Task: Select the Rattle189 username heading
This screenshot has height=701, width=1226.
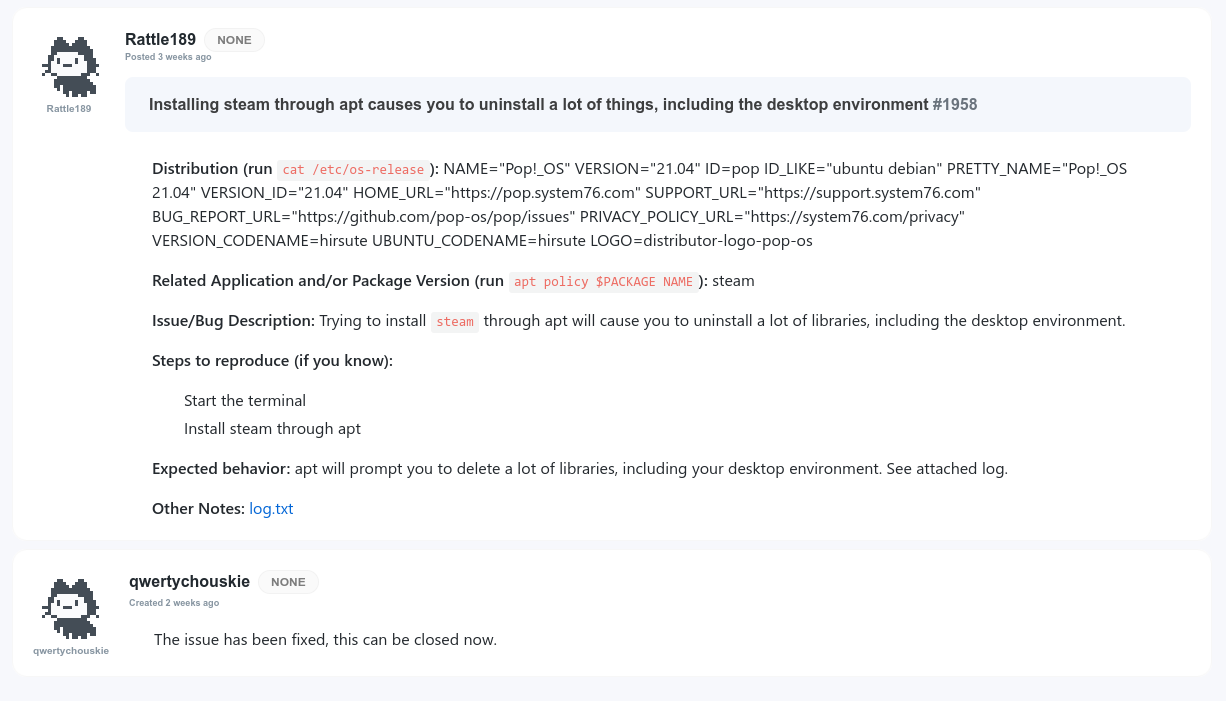Action: pyautogui.click(x=160, y=40)
